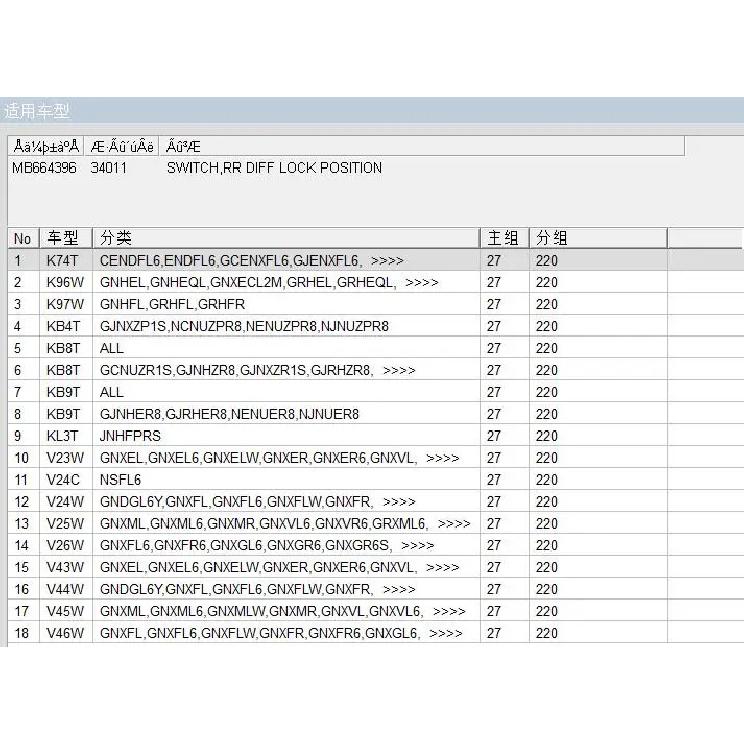Select SWITCH,RR DIFF LOCK POSITION description
The height and width of the screenshot is (744, 744).
coord(274,168)
